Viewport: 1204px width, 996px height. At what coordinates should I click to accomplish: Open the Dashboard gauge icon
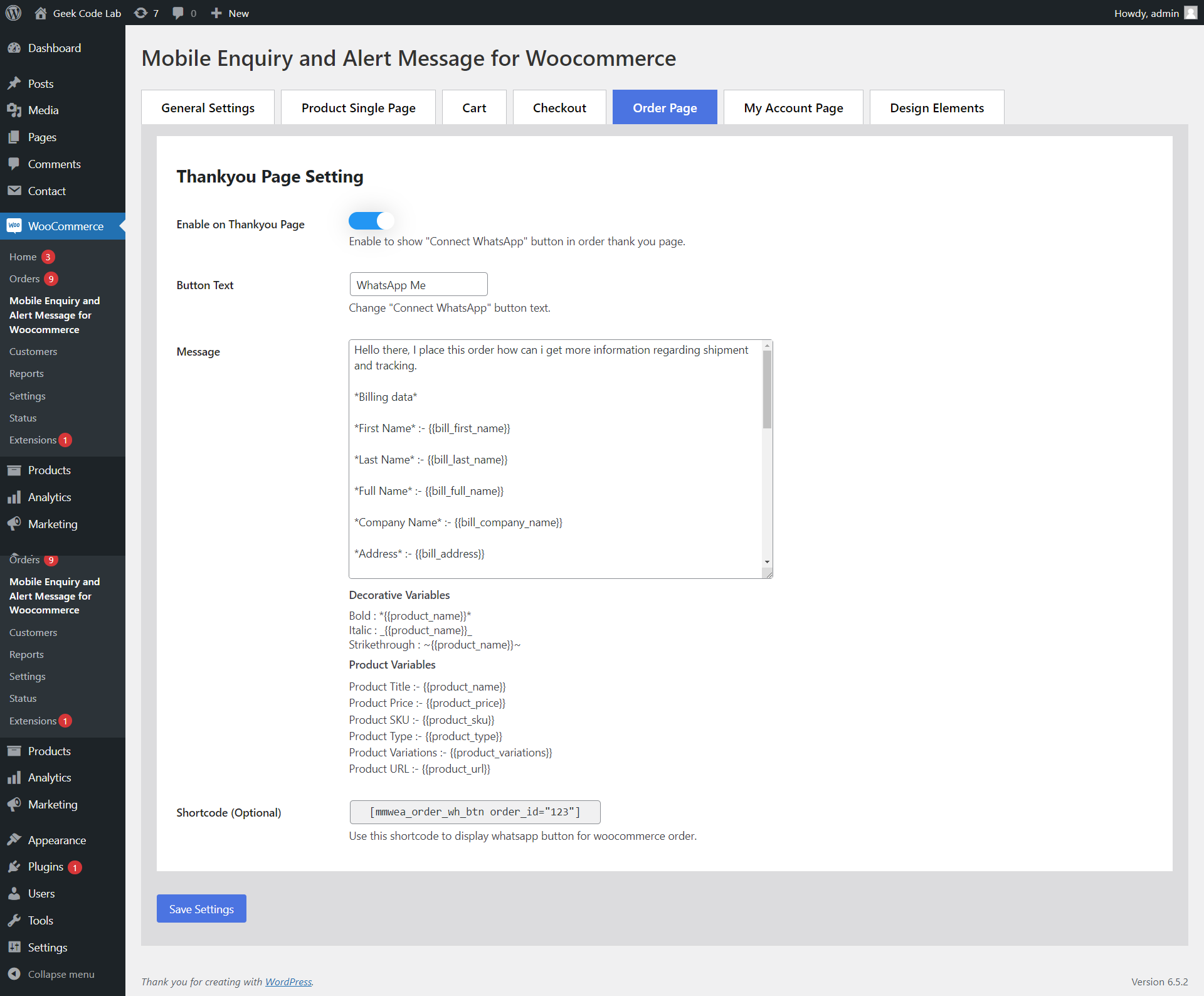14,48
